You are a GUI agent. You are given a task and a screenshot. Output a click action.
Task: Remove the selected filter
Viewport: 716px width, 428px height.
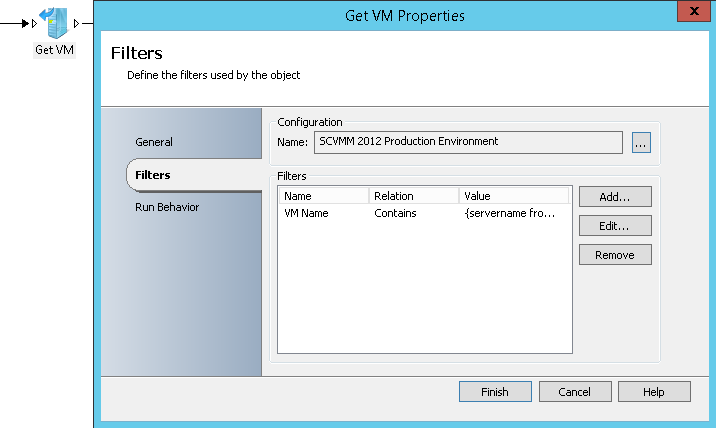(x=615, y=255)
